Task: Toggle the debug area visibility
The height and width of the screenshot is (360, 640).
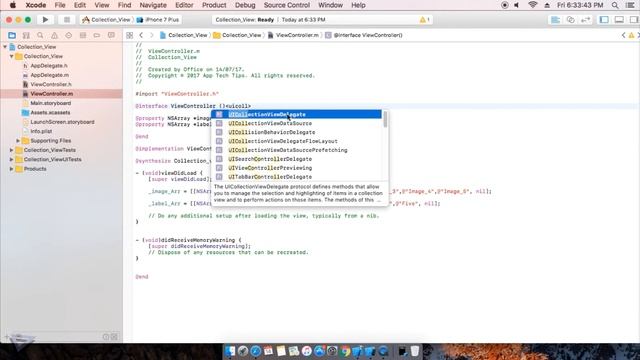Action: click(x=619, y=20)
